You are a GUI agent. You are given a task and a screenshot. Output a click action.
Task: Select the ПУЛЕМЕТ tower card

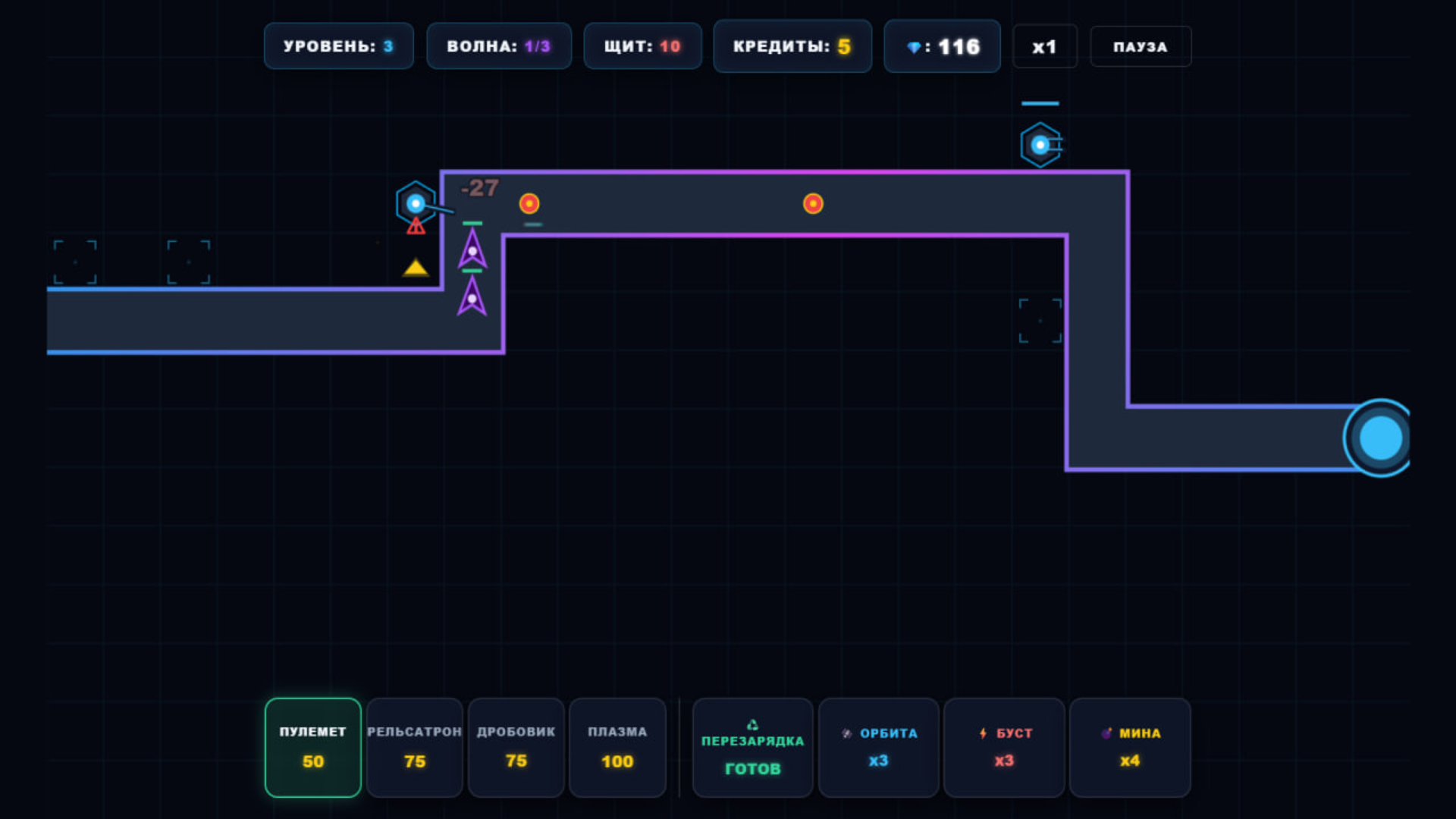pos(312,747)
